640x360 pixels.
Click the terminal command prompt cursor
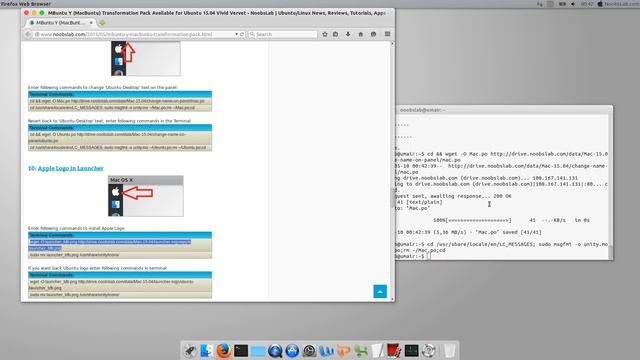(x=429, y=256)
